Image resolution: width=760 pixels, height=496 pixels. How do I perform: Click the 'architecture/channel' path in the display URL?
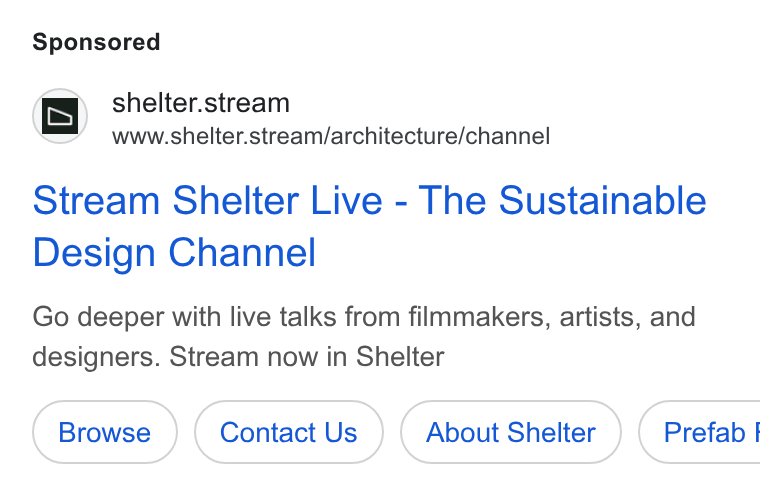click(x=442, y=136)
